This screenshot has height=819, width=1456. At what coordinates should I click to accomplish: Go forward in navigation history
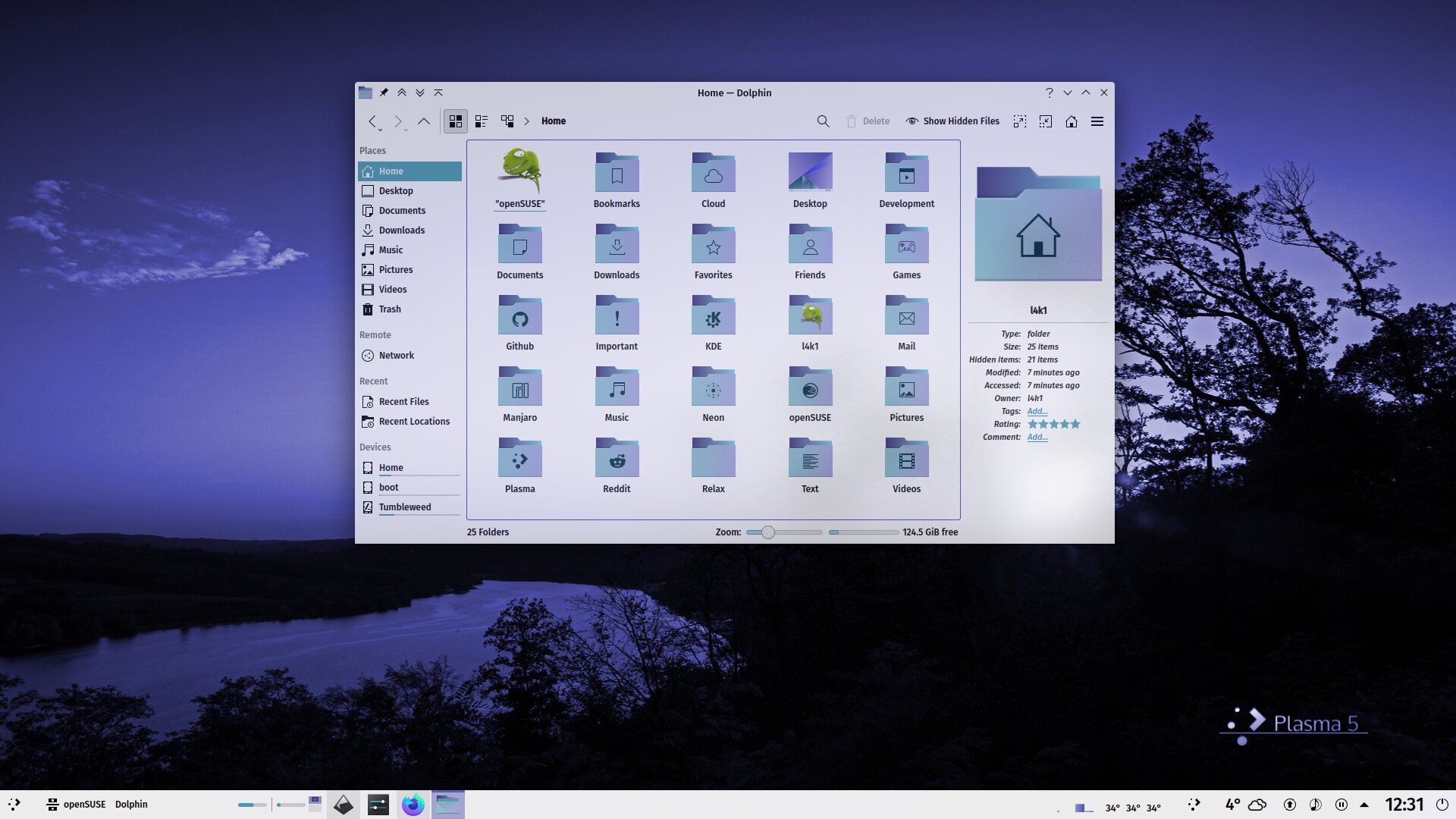(398, 121)
